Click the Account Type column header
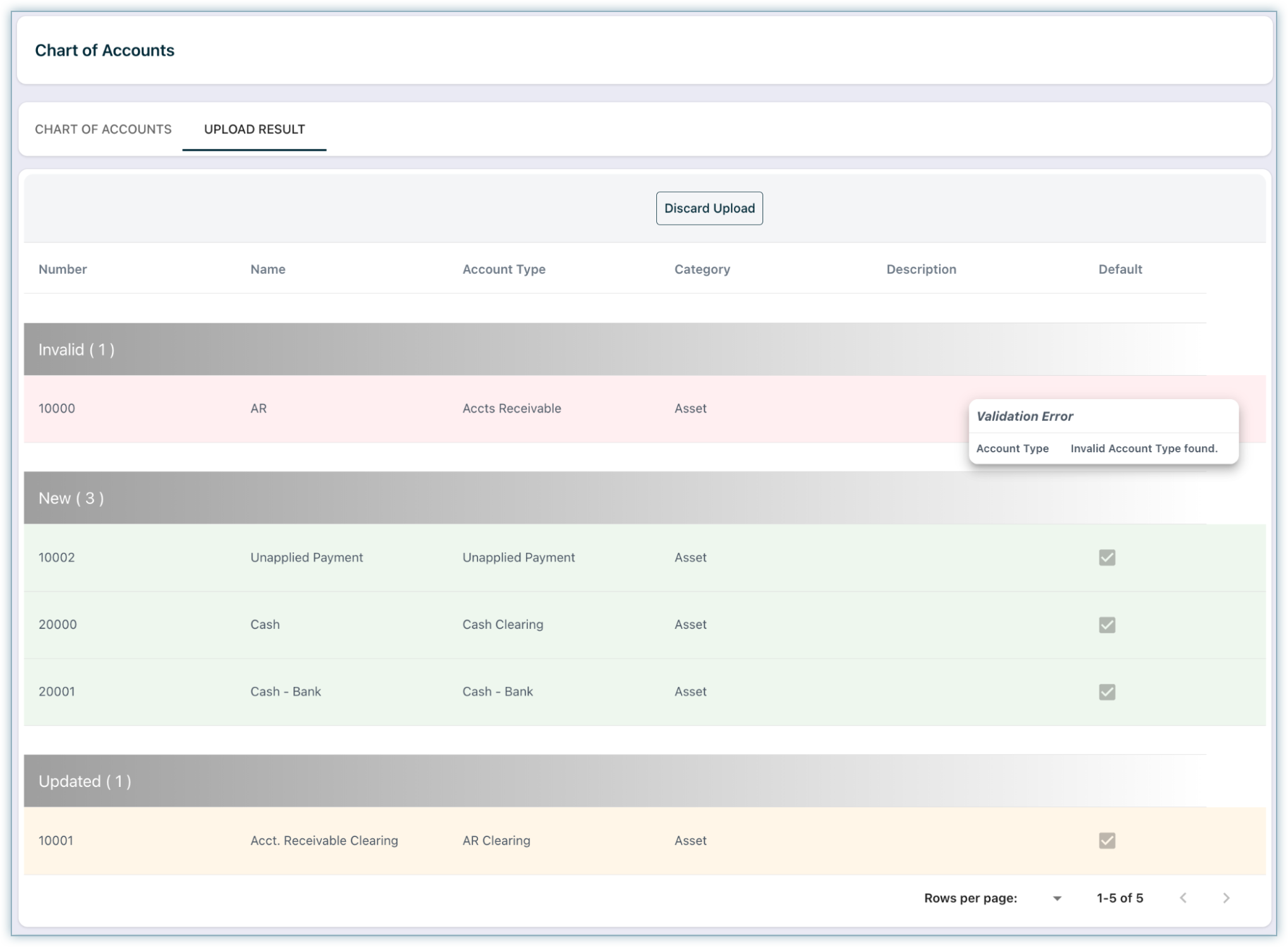 pos(503,269)
